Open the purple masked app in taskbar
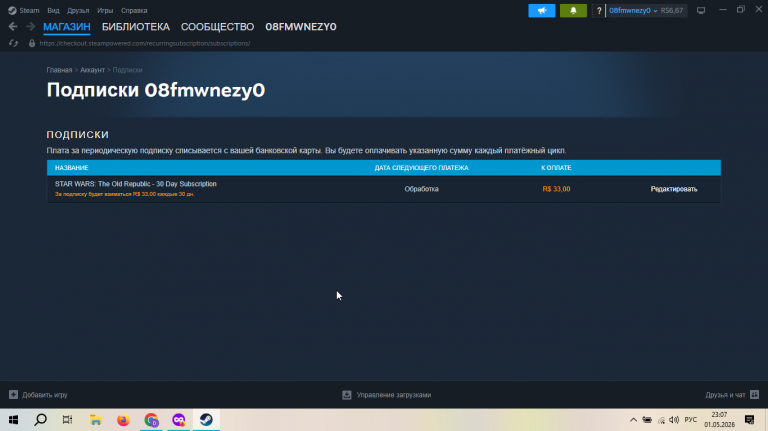Screen dimensions: 768x431 179,420
